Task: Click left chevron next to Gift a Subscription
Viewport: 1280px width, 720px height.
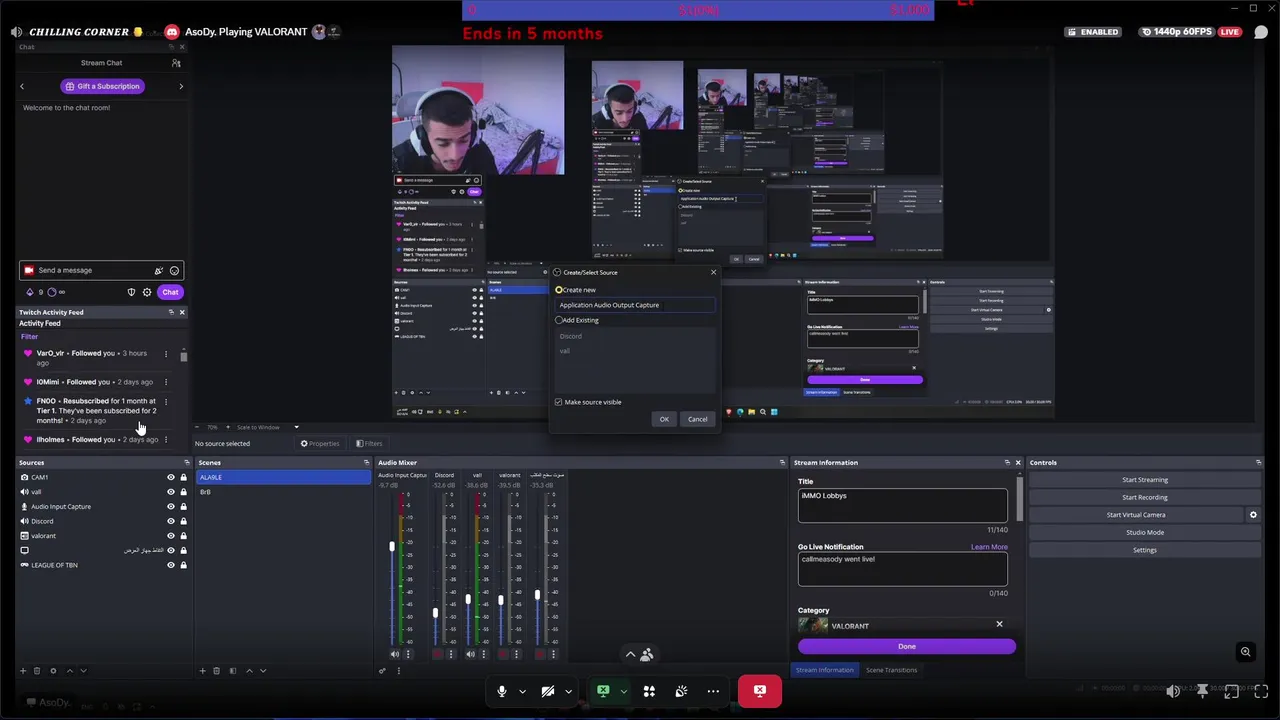Action: click(22, 86)
